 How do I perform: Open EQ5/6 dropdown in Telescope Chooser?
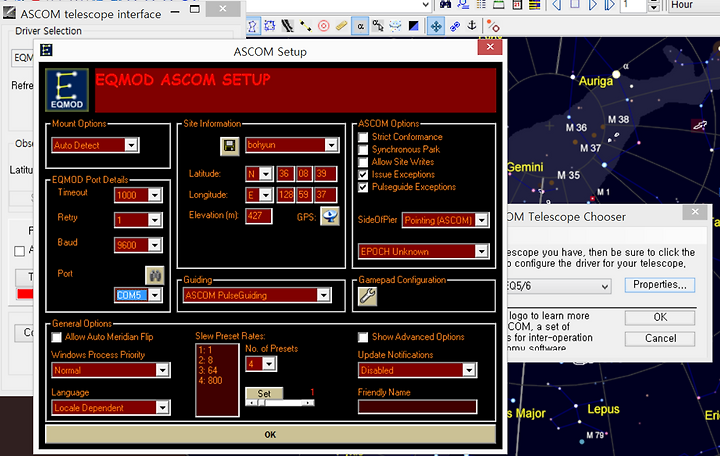[x=558, y=286]
